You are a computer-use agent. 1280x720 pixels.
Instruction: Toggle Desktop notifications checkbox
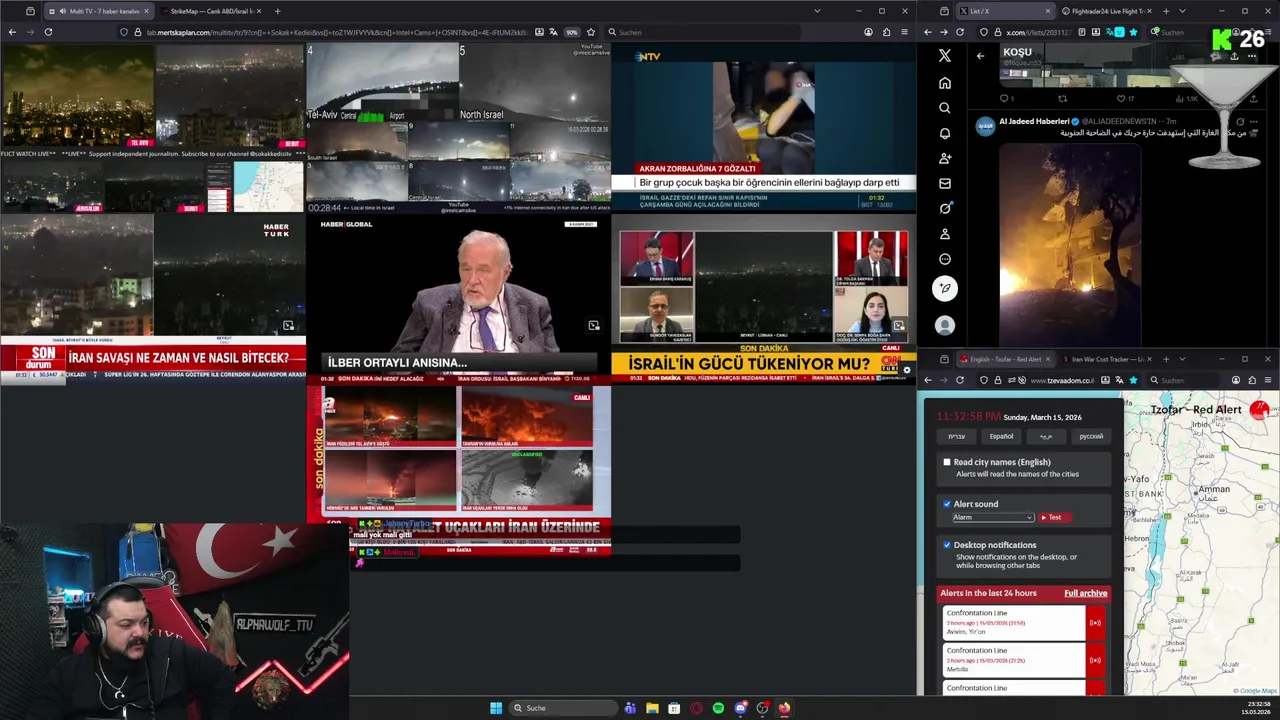(x=947, y=545)
